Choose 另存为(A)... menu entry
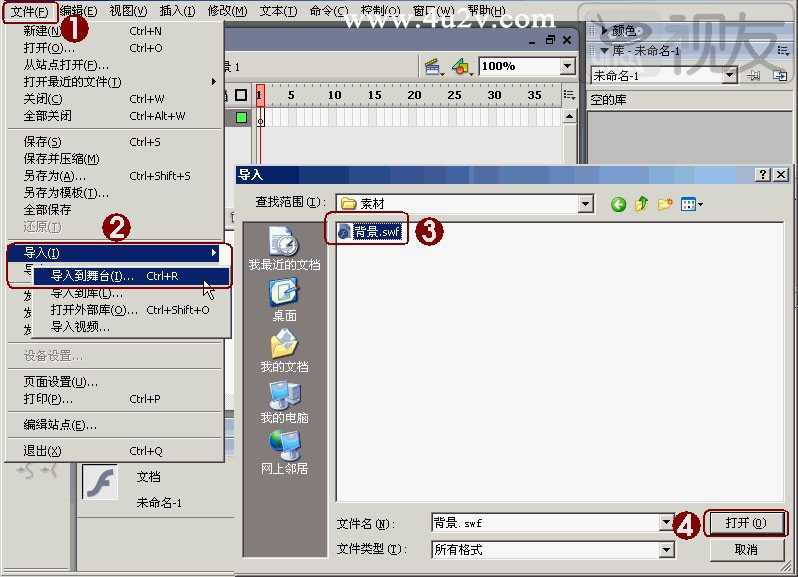The image size is (798, 577). pyautogui.click(x=115, y=176)
